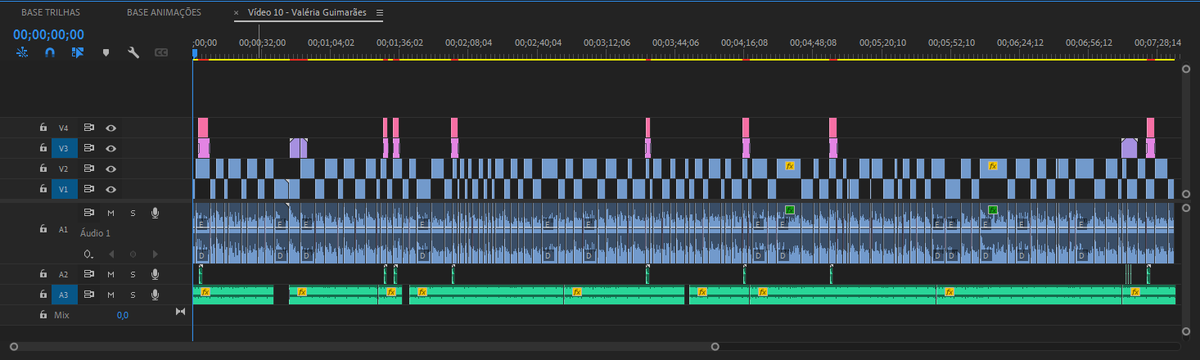
Task: Toggle V1 track targeting
Action: coord(64,189)
